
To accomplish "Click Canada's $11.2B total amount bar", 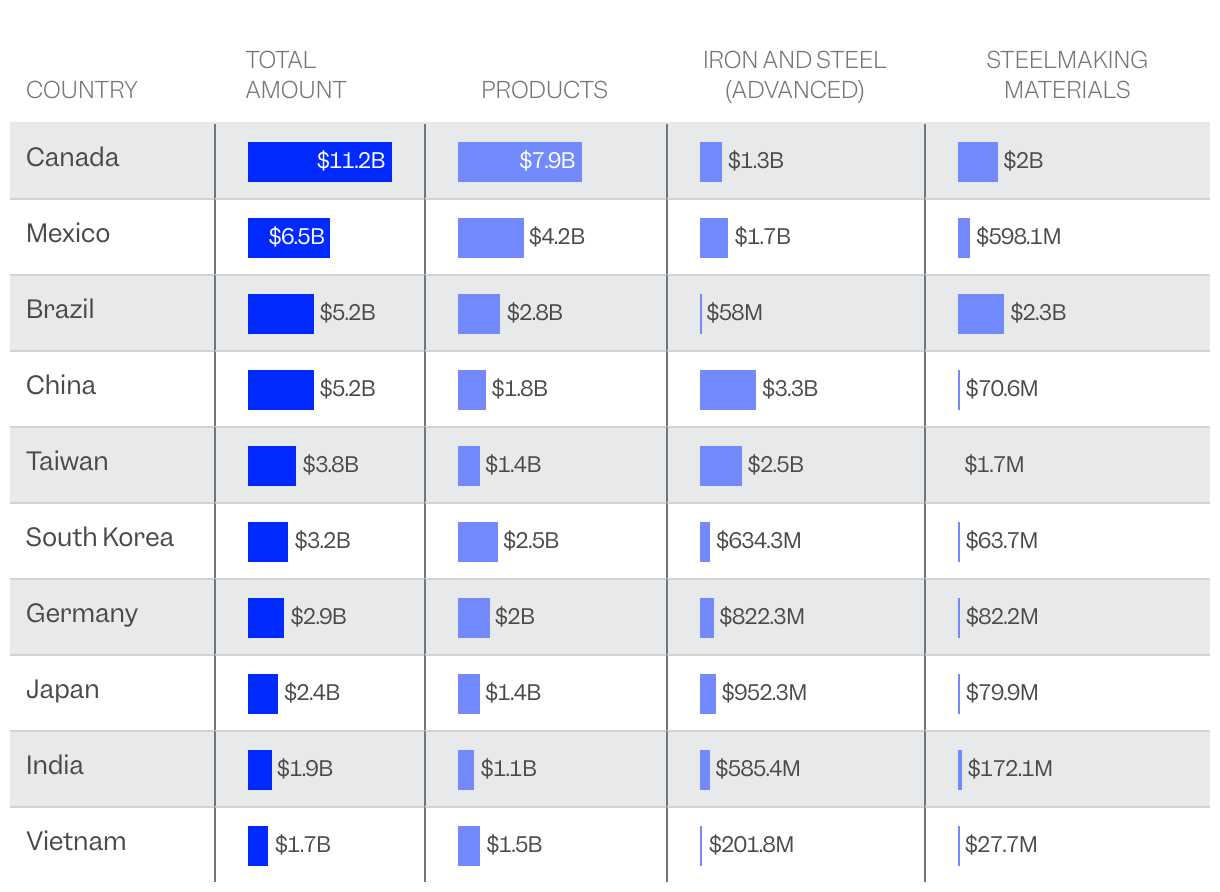I will 319,161.
